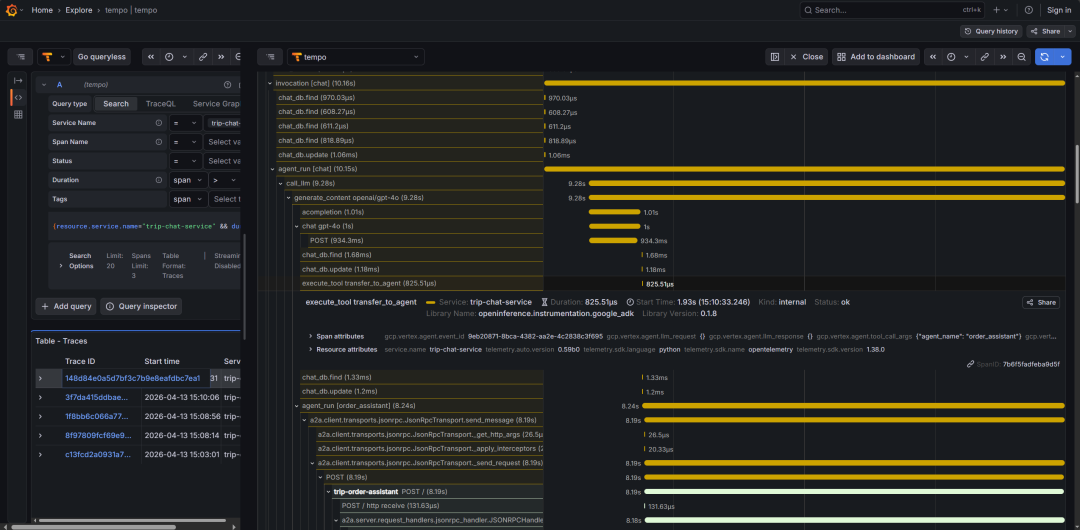Zoom out the right pane time range
Viewport: 1080px width, 530px height.
click(1021, 57)
